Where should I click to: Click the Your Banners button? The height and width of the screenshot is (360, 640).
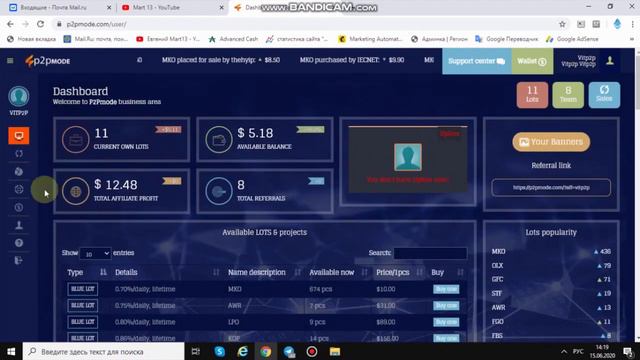click(551, 142)
